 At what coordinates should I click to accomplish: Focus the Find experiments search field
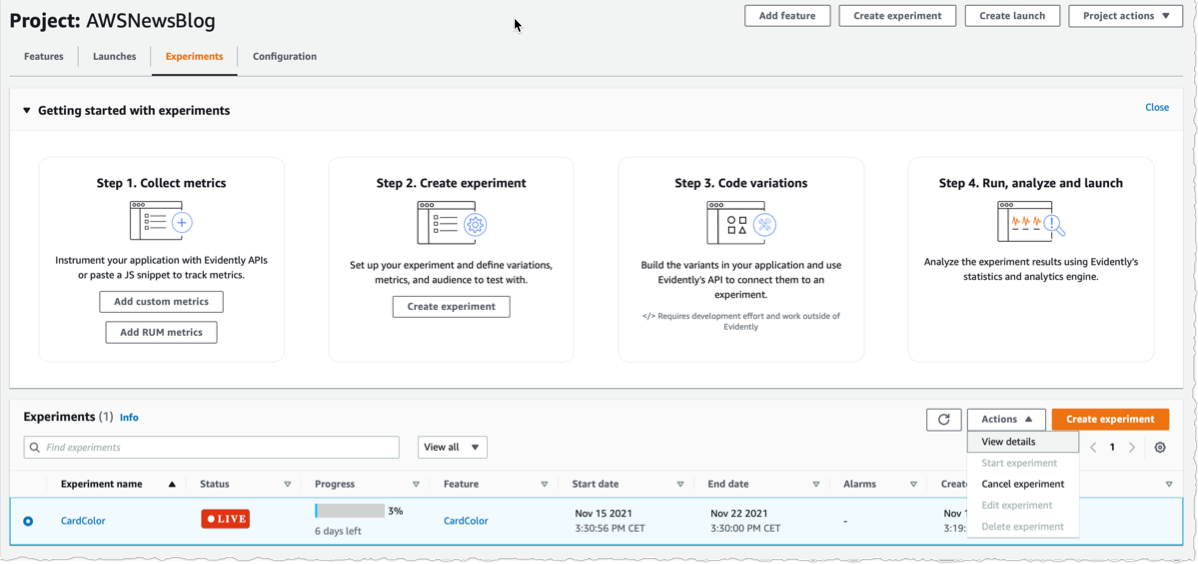212,447
